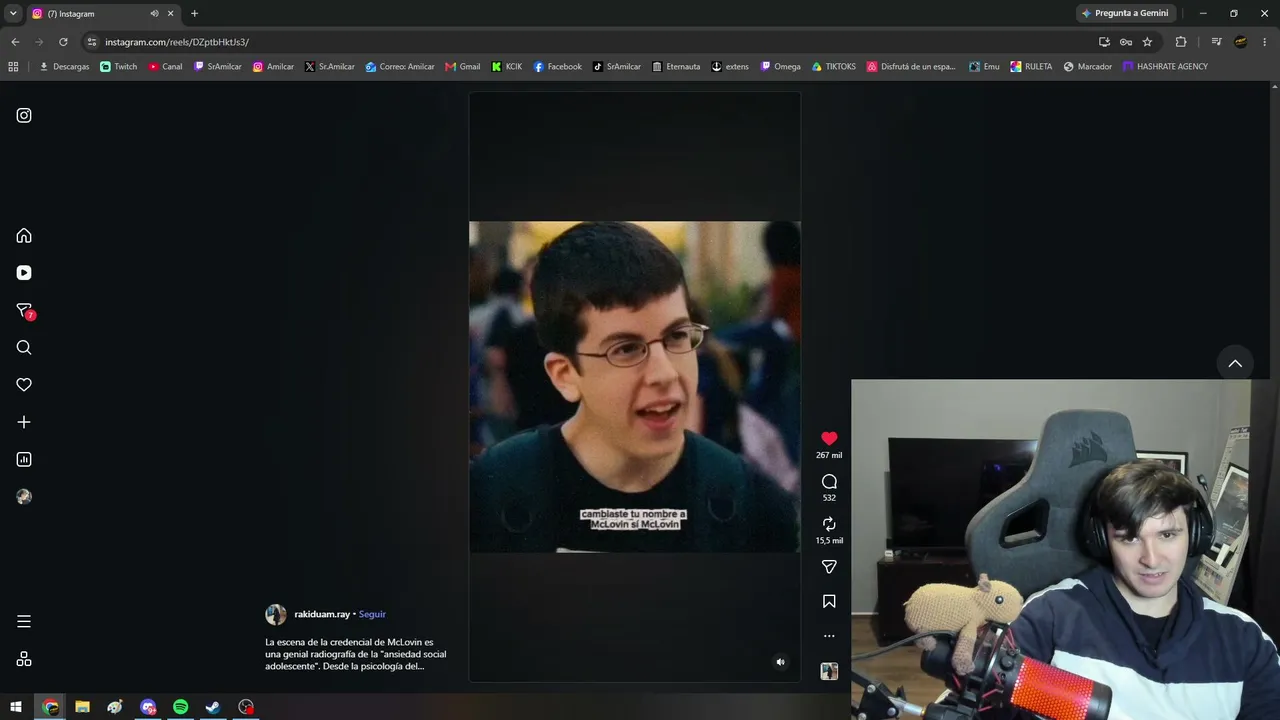1280x720 pixels.
Task: Open Chrome media controls icon
Action: (x=1216, y=42)
